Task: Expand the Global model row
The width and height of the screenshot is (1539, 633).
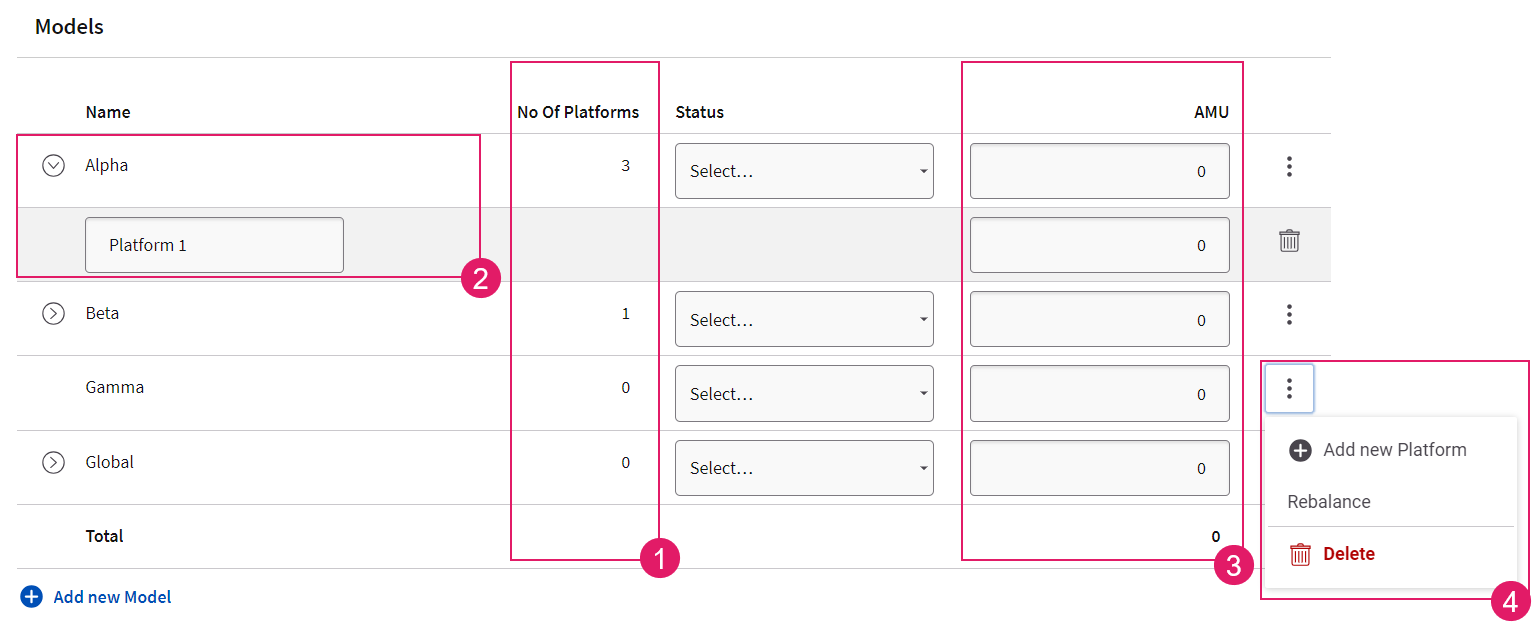Action: 53,463
